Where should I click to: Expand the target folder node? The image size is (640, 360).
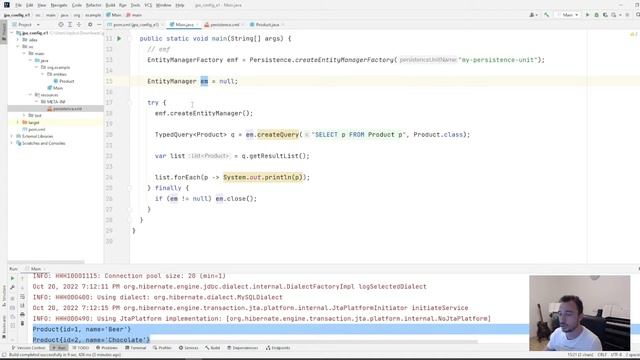coord(18,122)
